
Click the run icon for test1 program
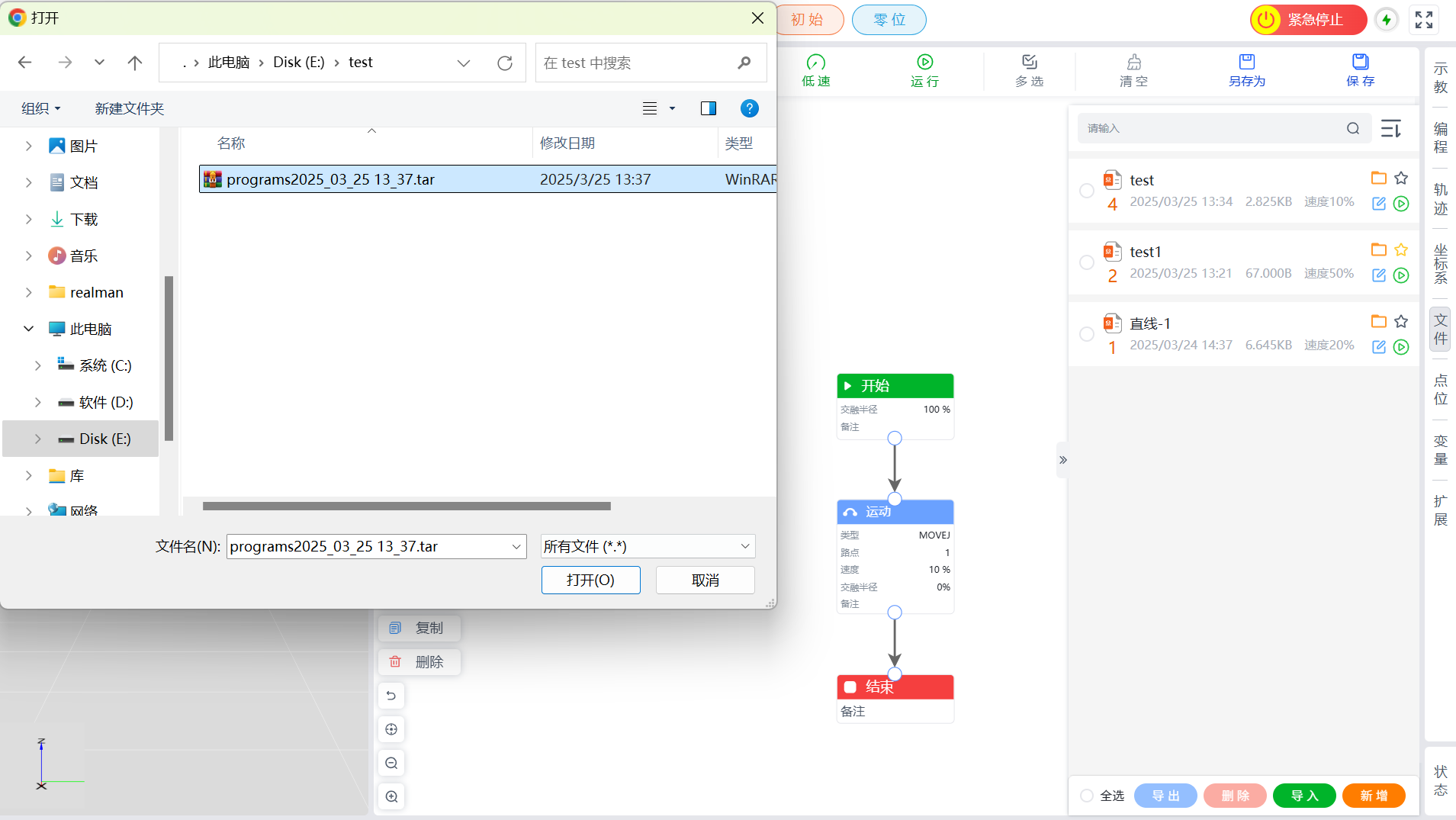pyautogui.click(x=1401, y=275)
